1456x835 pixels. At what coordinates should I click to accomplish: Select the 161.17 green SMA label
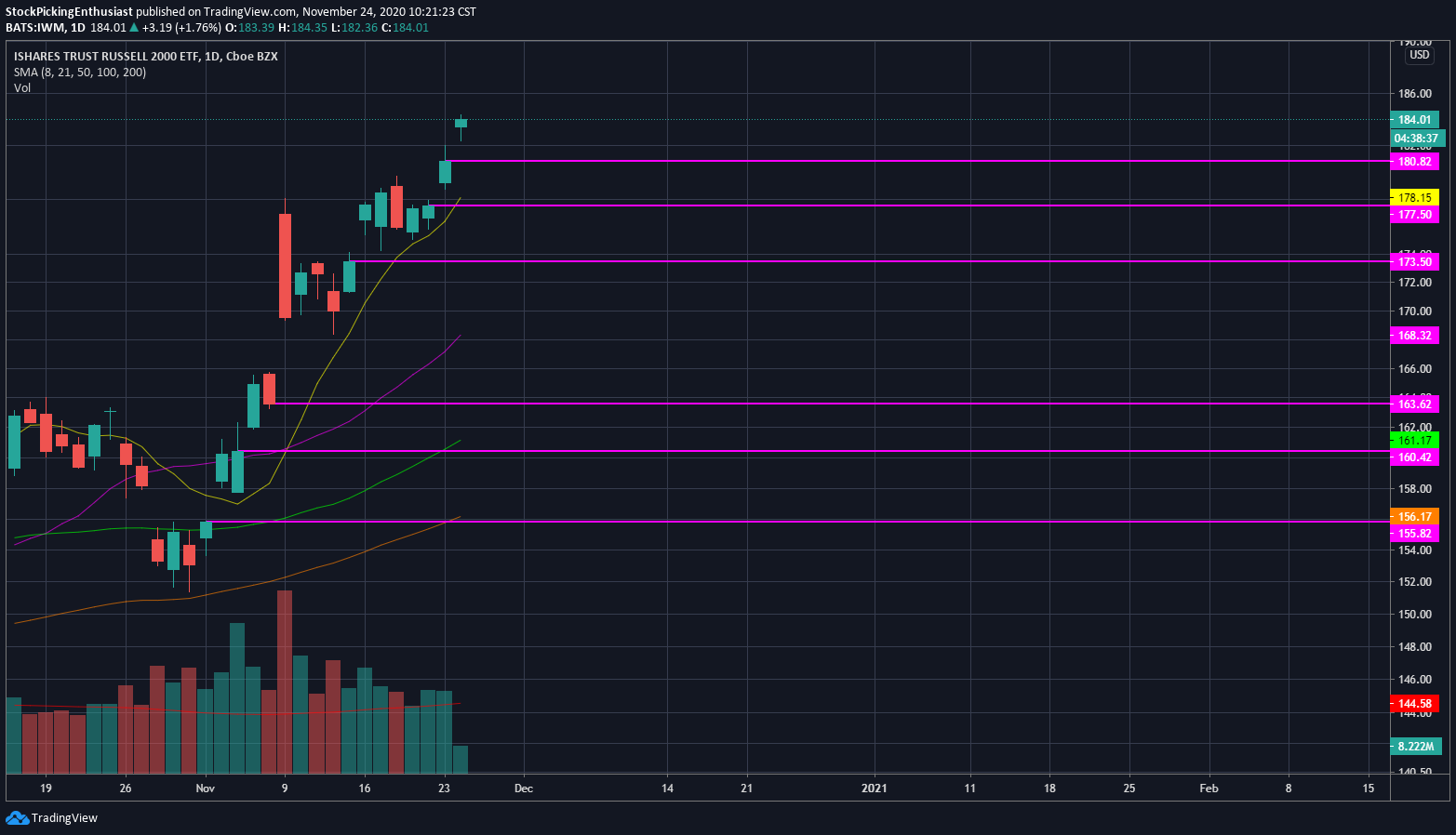(1414, 441)
